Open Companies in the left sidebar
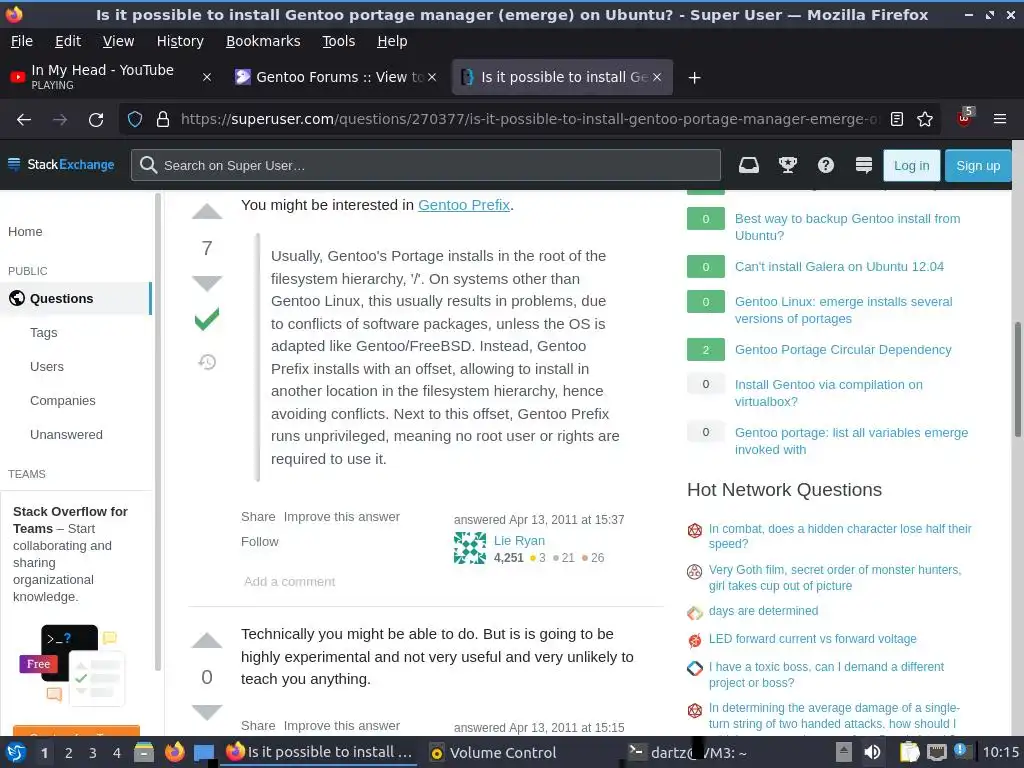Screen dimensions: 1024x768 click(63, 400)
